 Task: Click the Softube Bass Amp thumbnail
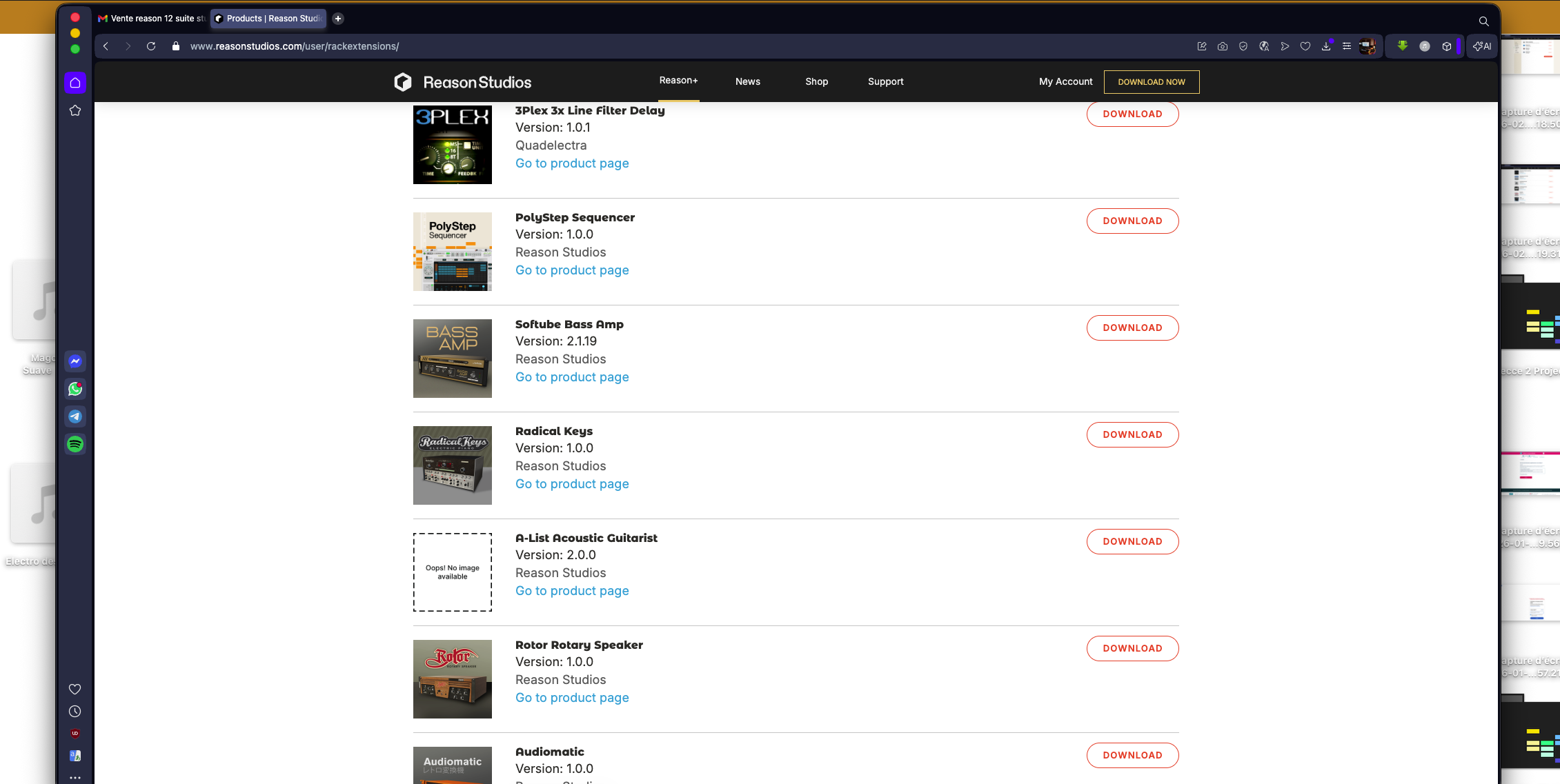pyautogui.click(x=453, y=359)
